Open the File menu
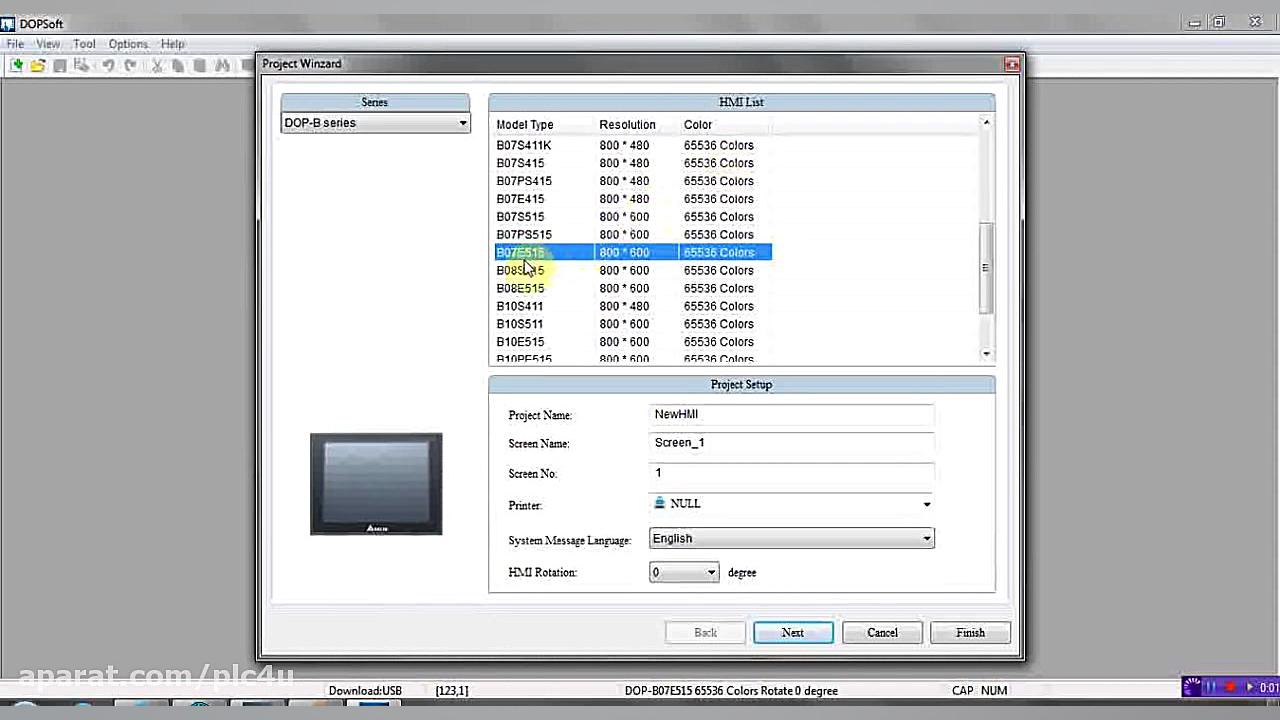Viewport: 1280px width, 720px height. pyautogui.click(x=15, y=44)
